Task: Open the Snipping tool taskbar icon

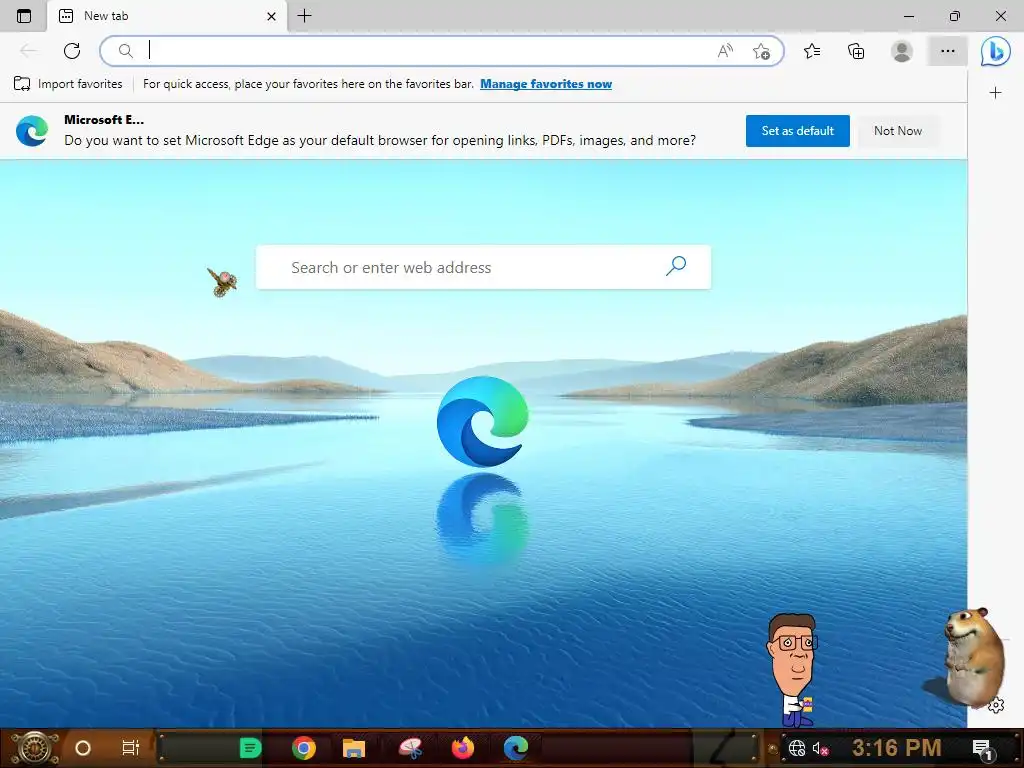Action: (411, 748)
